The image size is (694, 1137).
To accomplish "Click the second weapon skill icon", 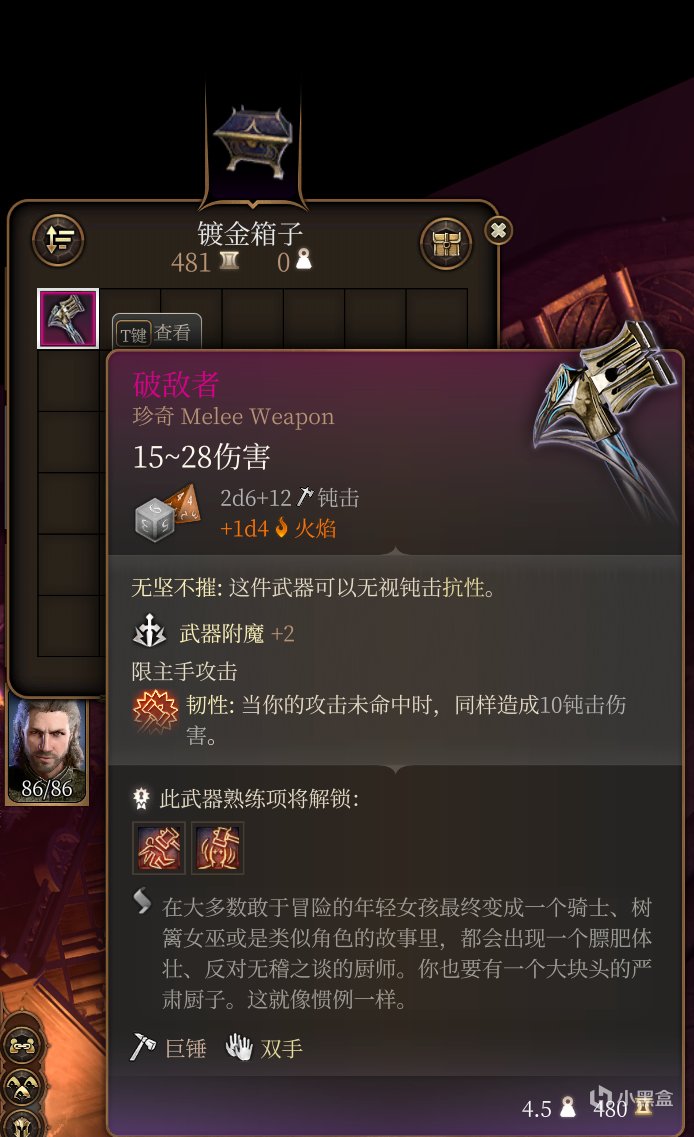I will click(218, 848).
